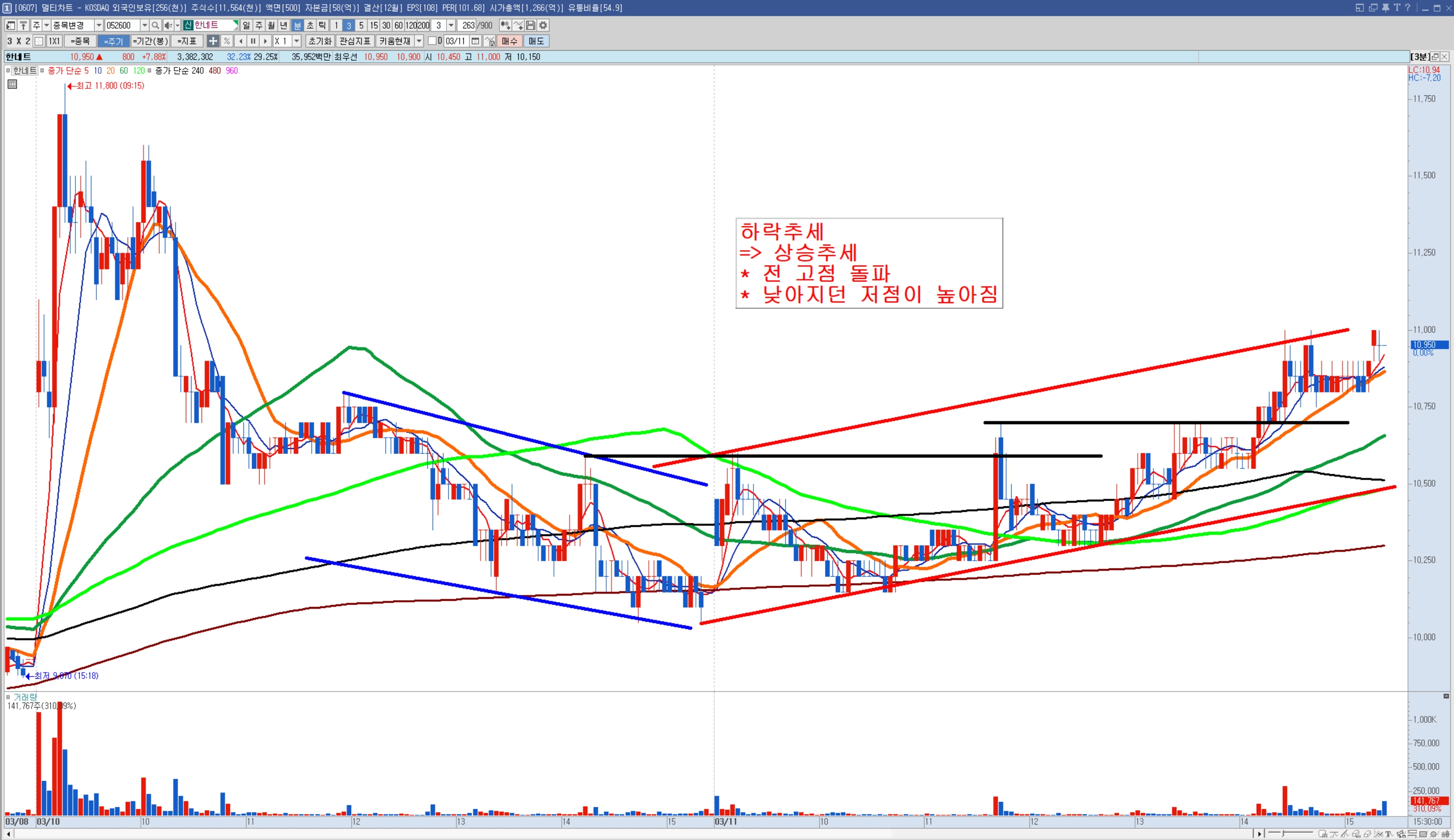The width and height of the screenshot is (1454, 840).
Task: Click the 매수 buy button
Action: (x=509, y=41)
